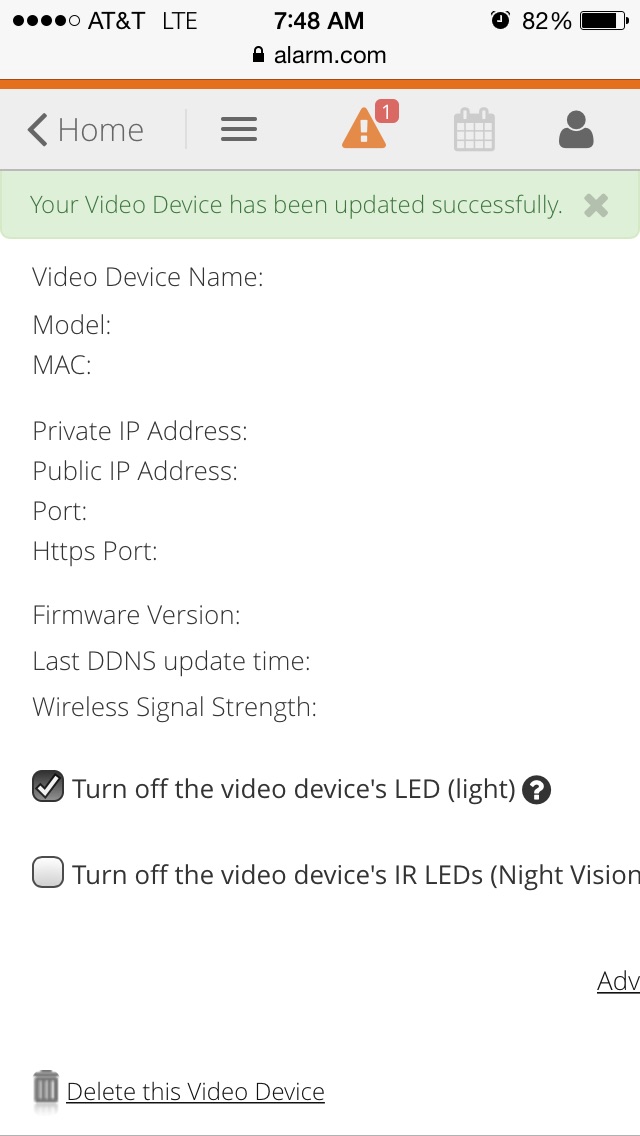Tap the battery indicator in status bar
Screen dimensions: 640x1136
pyautogui.click(x=604, y=21)
